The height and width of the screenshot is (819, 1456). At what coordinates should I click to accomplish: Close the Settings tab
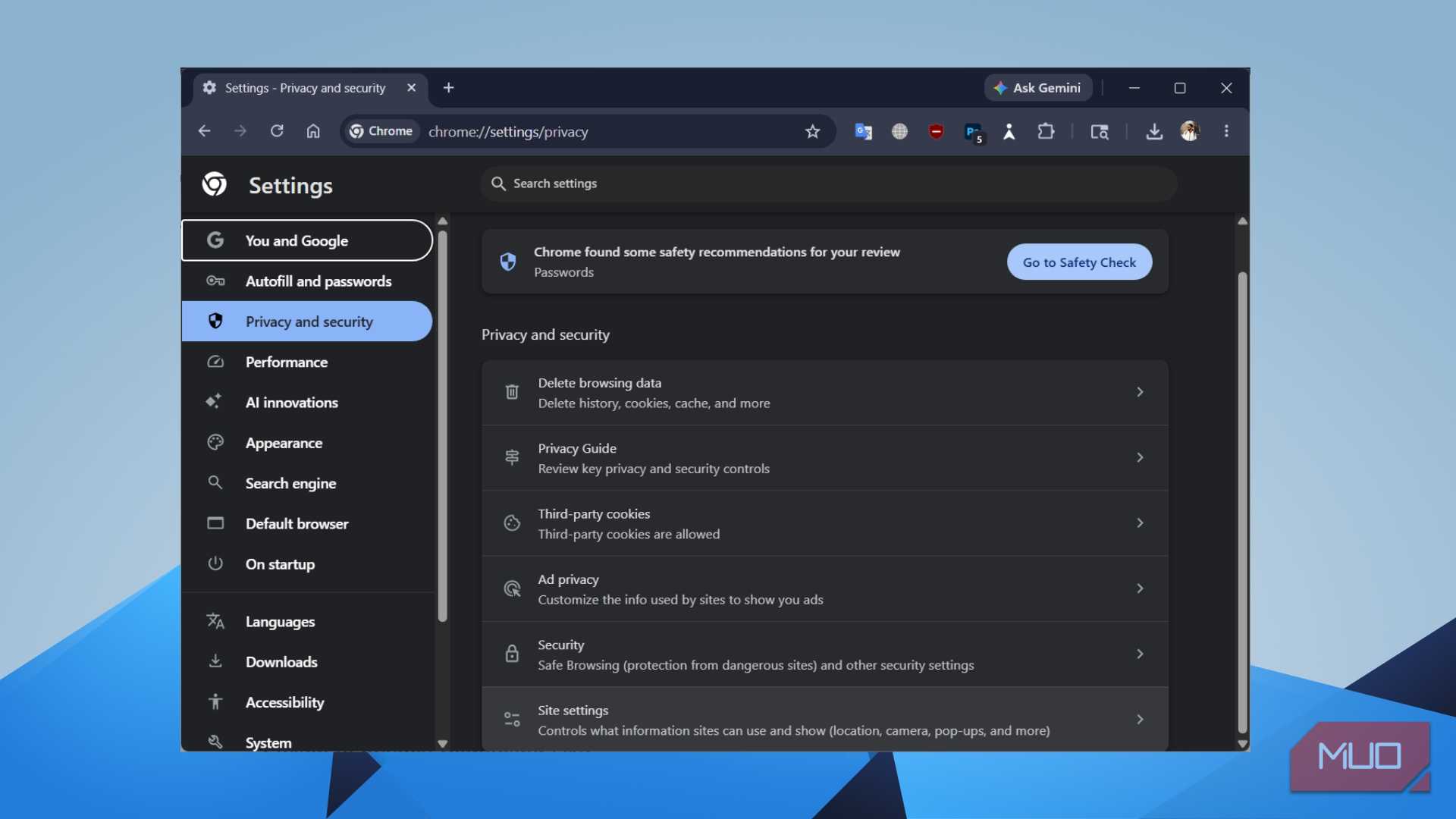click(x=412, y=88)
